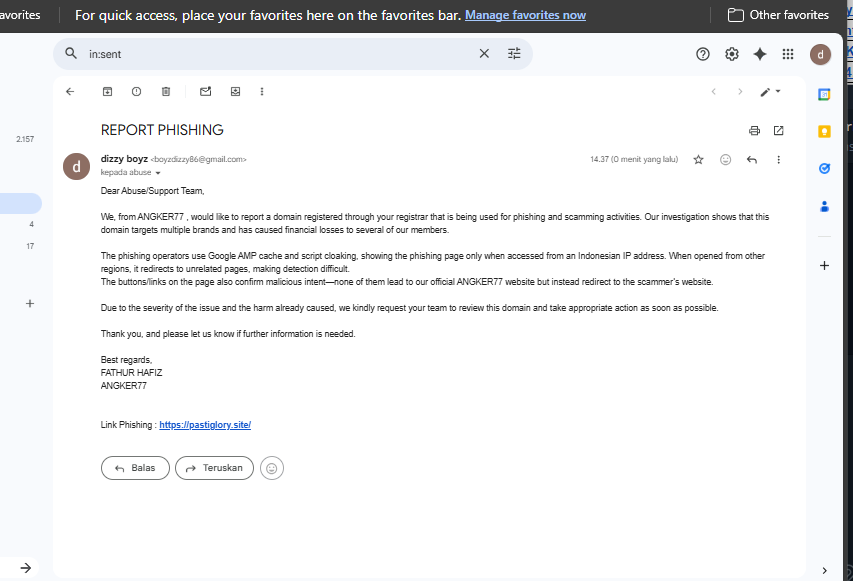The image size is (853, 581).
Task: Open the message's three-dot more menu
Action: pos(778,159)
